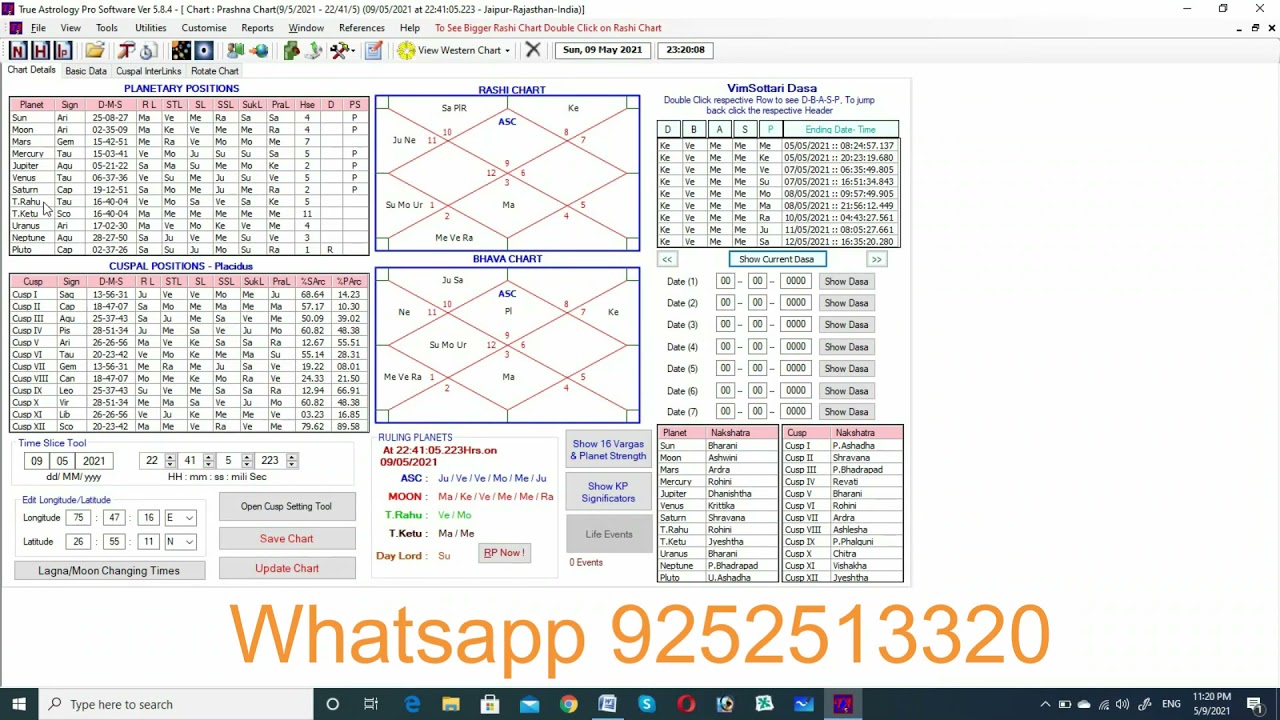Viewport: 1280px width, 720px height.
Task: Click the Time Slice day field 09
Action: [x=37, y=461]
